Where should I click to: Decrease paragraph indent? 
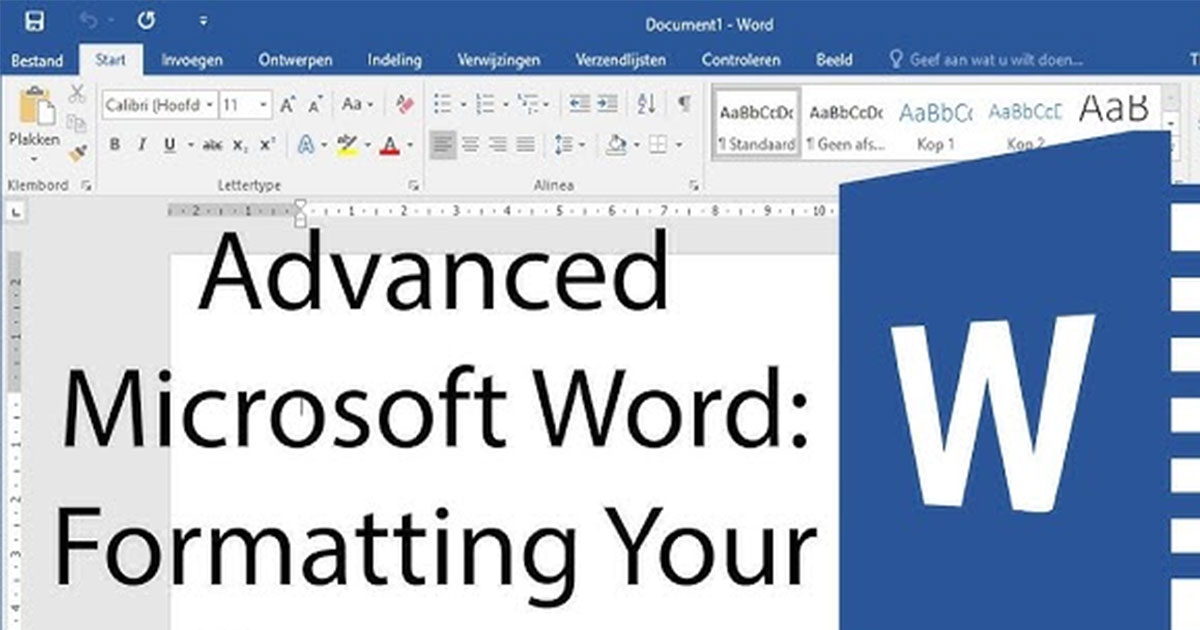click(579, 104)
